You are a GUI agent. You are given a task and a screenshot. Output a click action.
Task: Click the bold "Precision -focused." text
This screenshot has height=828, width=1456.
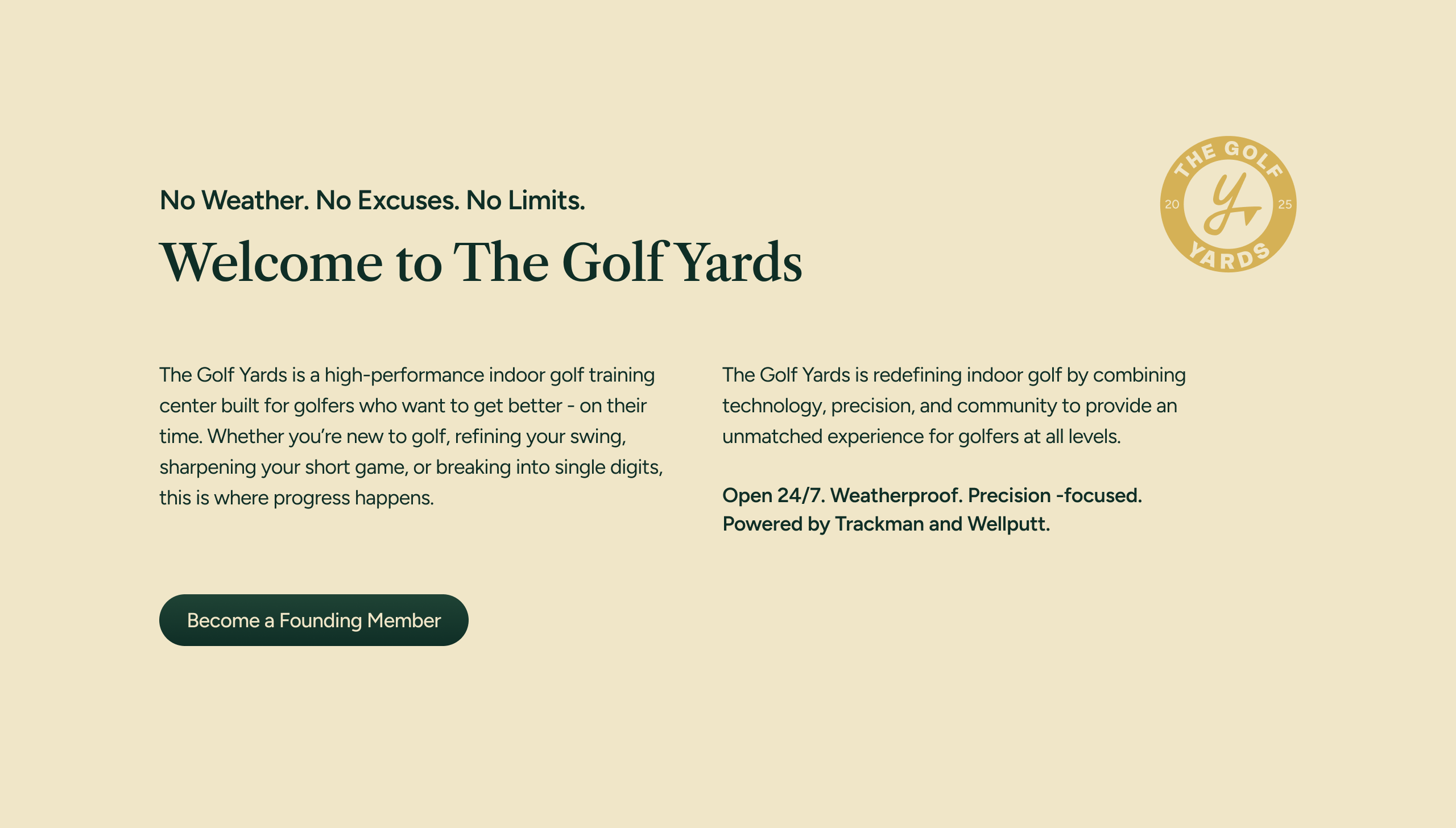[x=1054, y=495]
